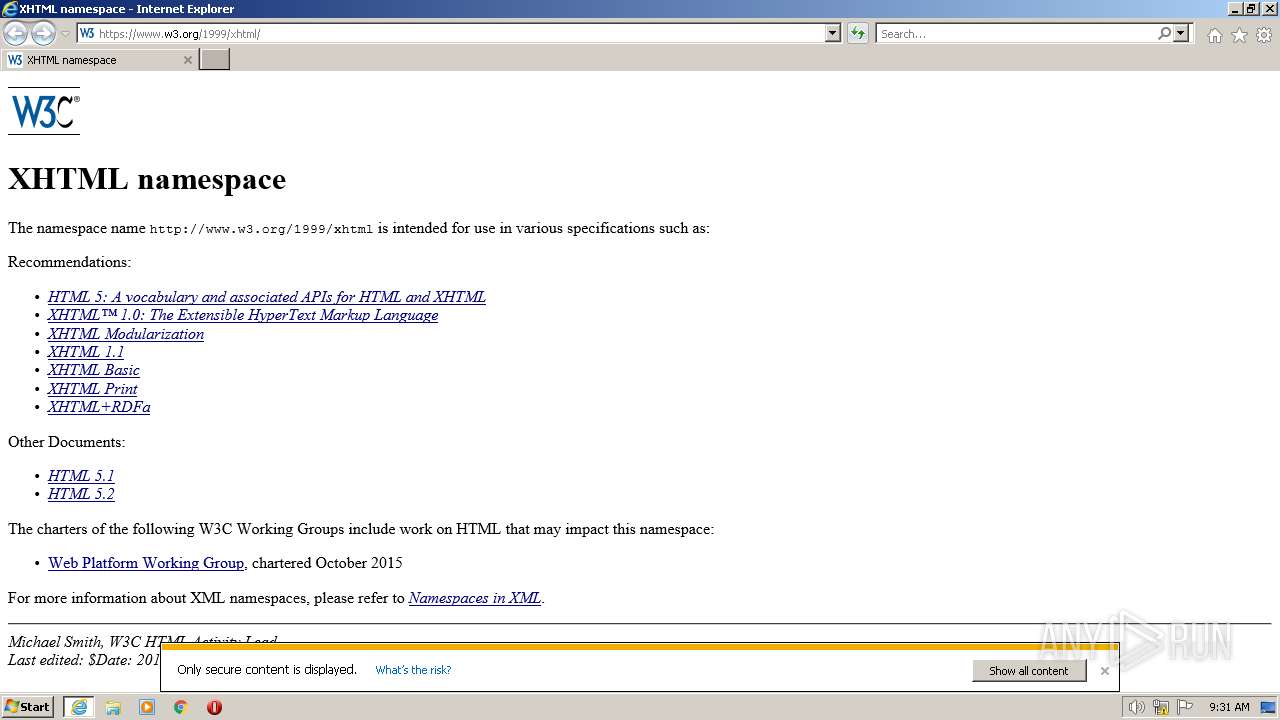Open the Windows Start menu
1280x720 pixels.
tap(27, 707)
